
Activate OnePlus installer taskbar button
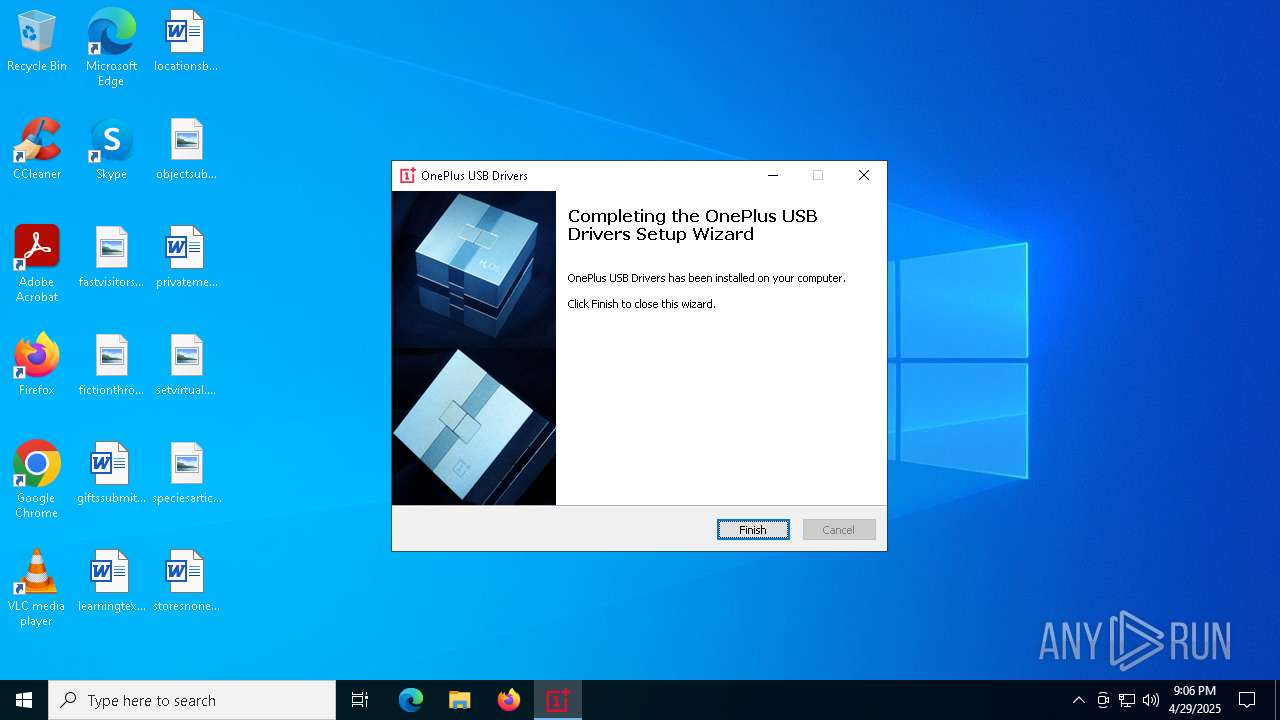(558, 700)
